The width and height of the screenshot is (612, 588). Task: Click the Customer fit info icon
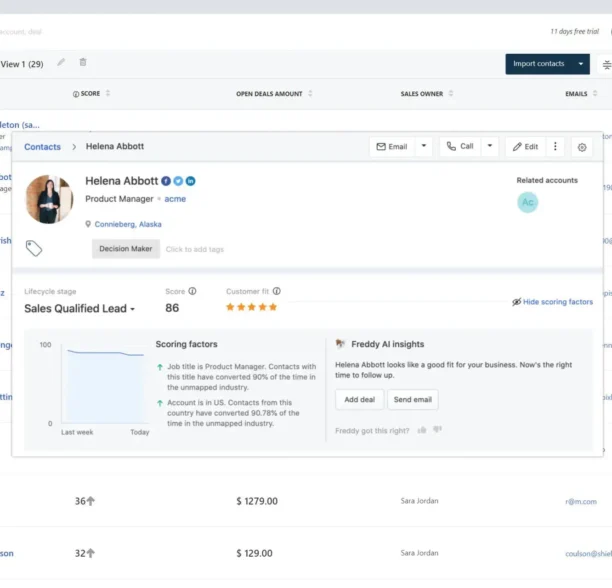[x=277, y=291]
